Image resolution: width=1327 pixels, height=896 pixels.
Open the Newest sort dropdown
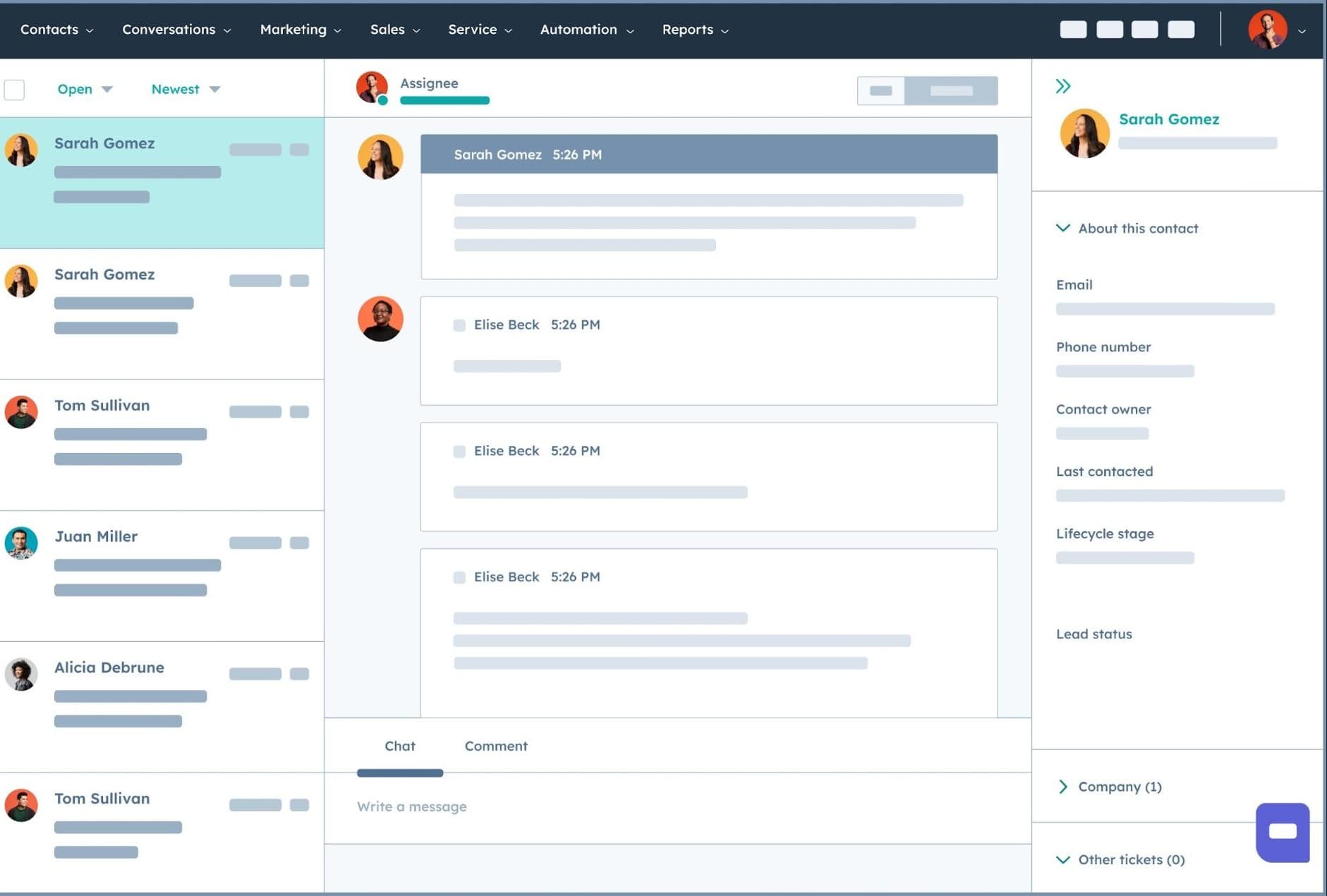186,89
